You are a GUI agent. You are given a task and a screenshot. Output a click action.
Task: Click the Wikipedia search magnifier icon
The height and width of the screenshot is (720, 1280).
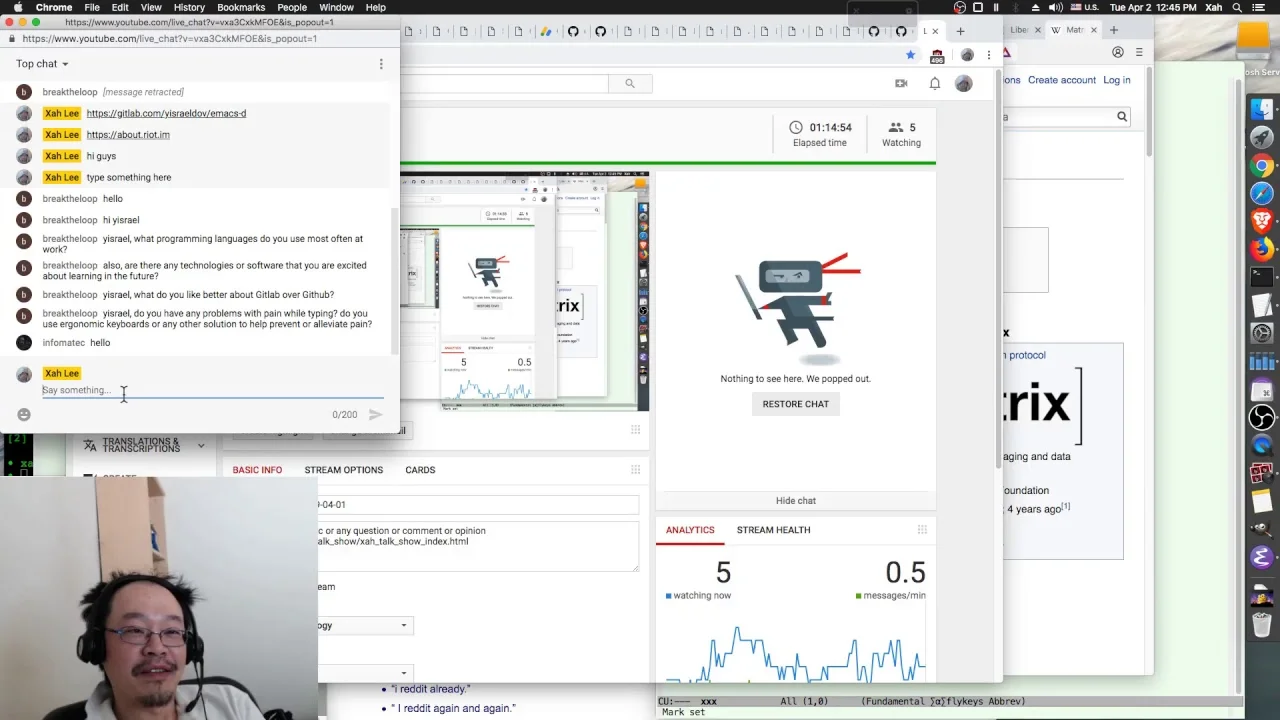[1122, 117]
